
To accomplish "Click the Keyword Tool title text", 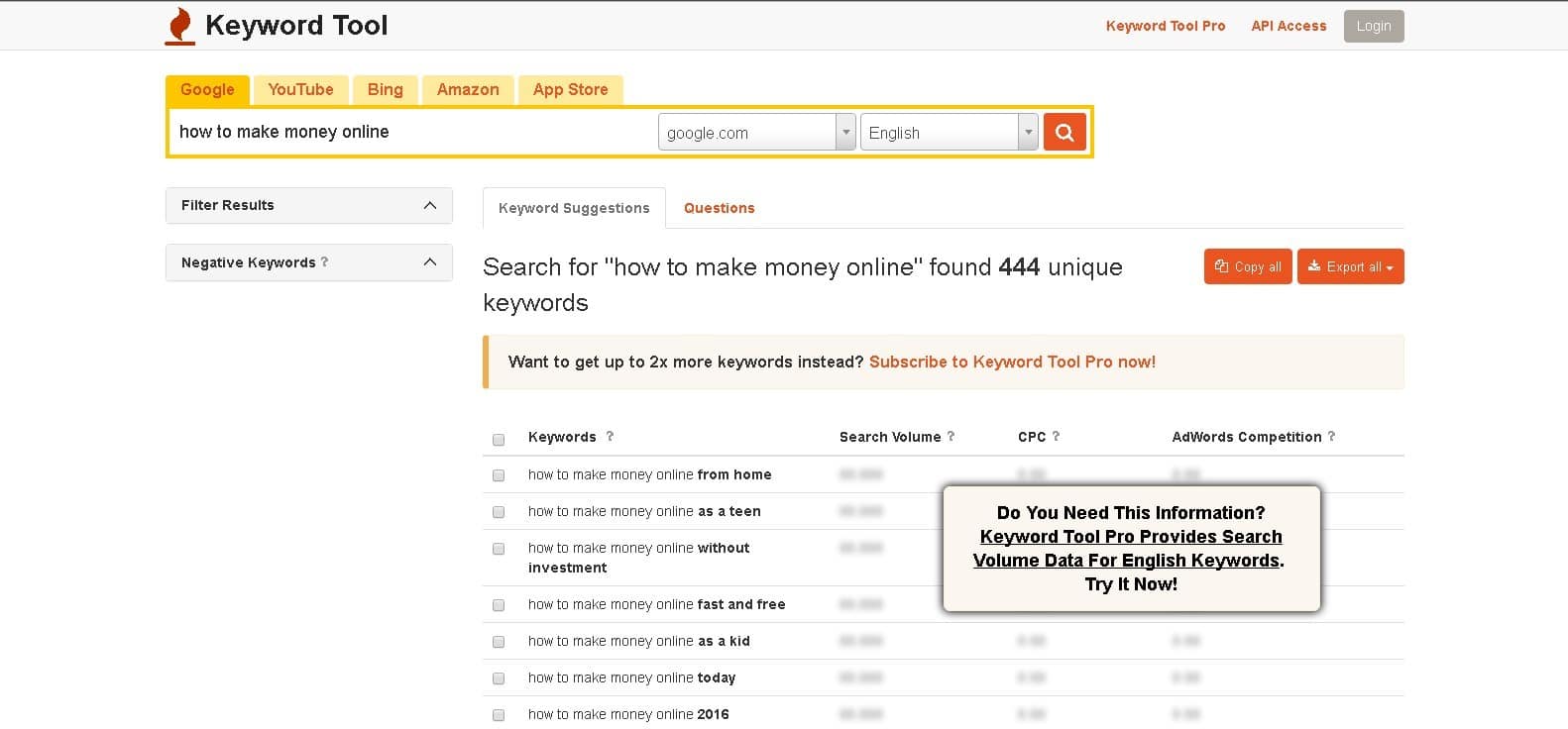I will pyautogui.click(x=296, y=26).
